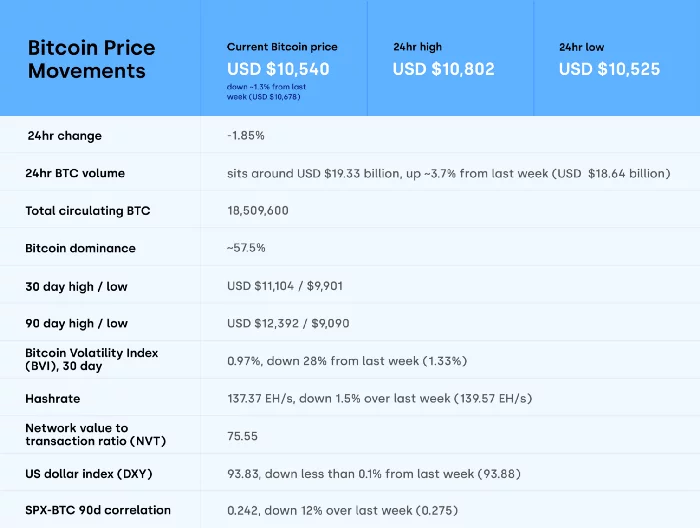Click the 90 day high / low label
This screenshot has height=528, width=700.
pyautogui.click(x=76, y=323)
